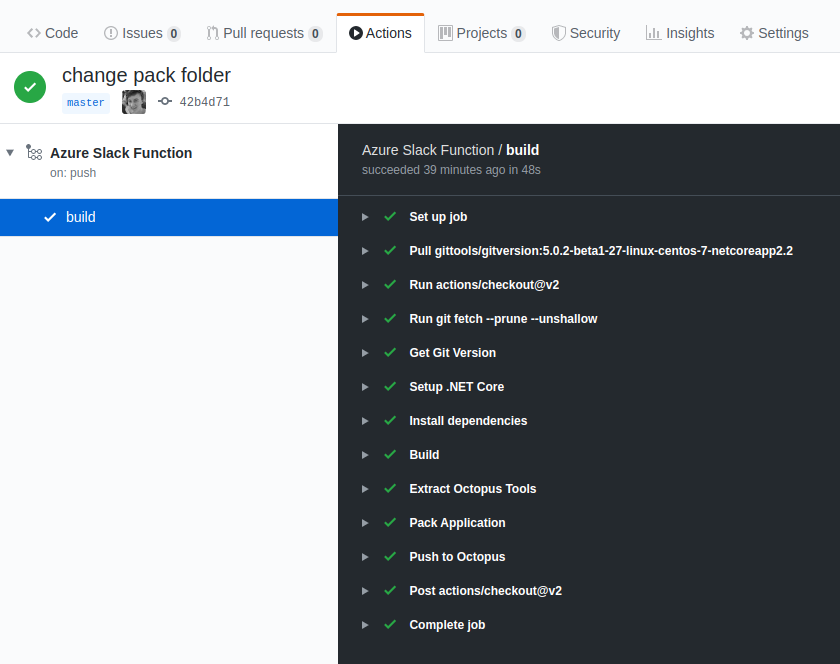Expand the Complete job step arrow
This screenshot has height=664, width=840.
[365, 625]
